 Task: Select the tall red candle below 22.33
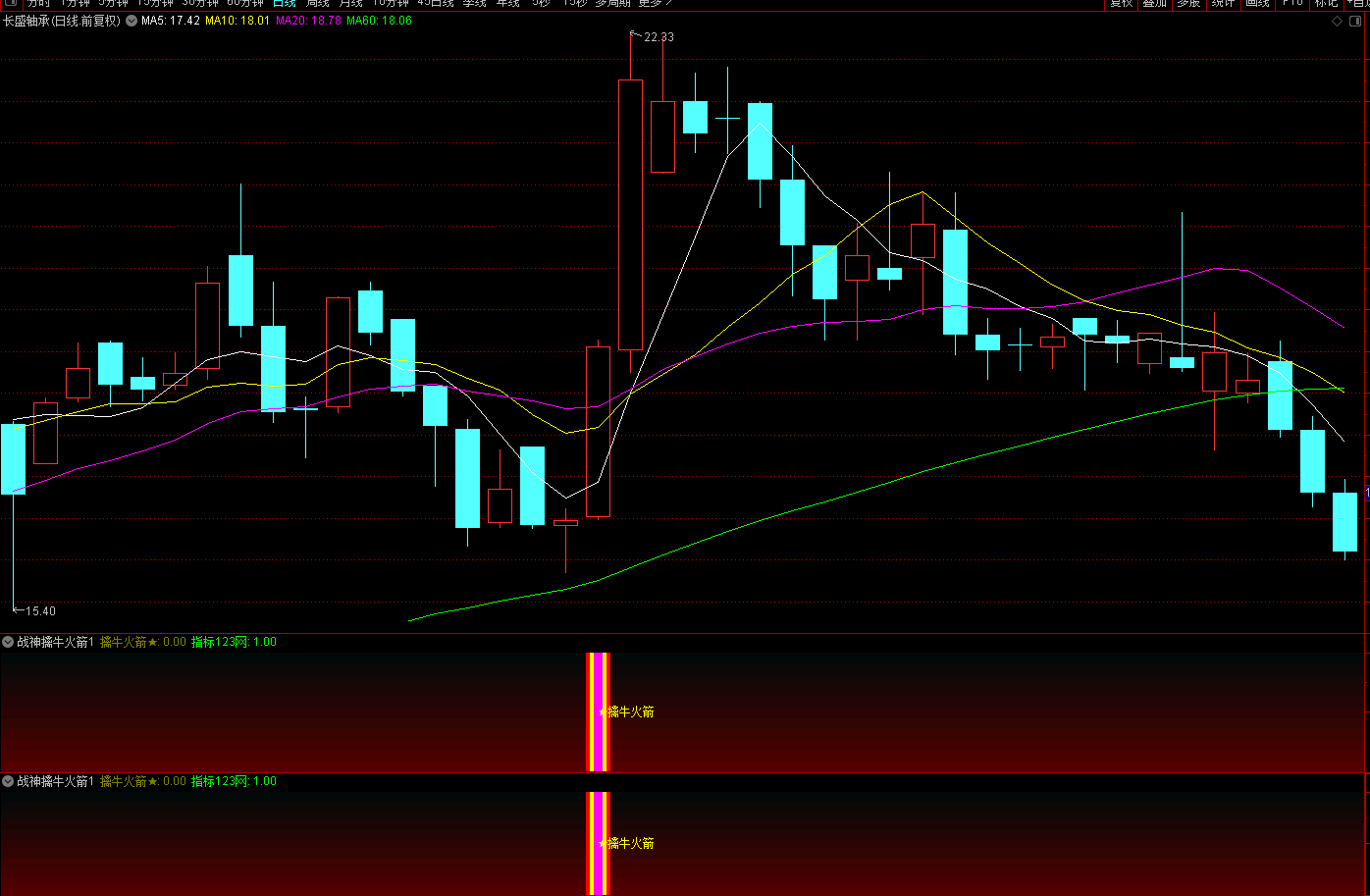[x=630, y=214]
